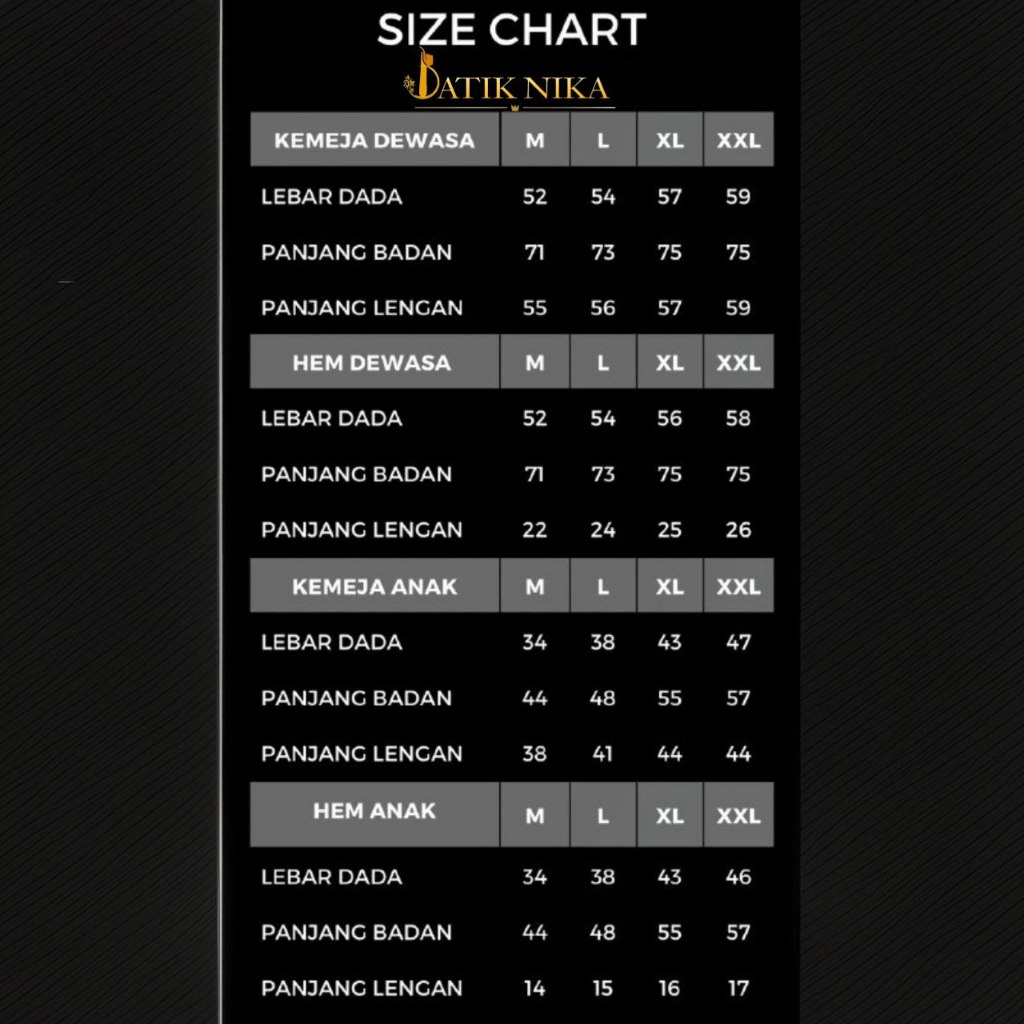The width and height of the screenshot is (1024, 1024).
Task: Click the L column header in Kemeja Anak
Action: [602, 587]
